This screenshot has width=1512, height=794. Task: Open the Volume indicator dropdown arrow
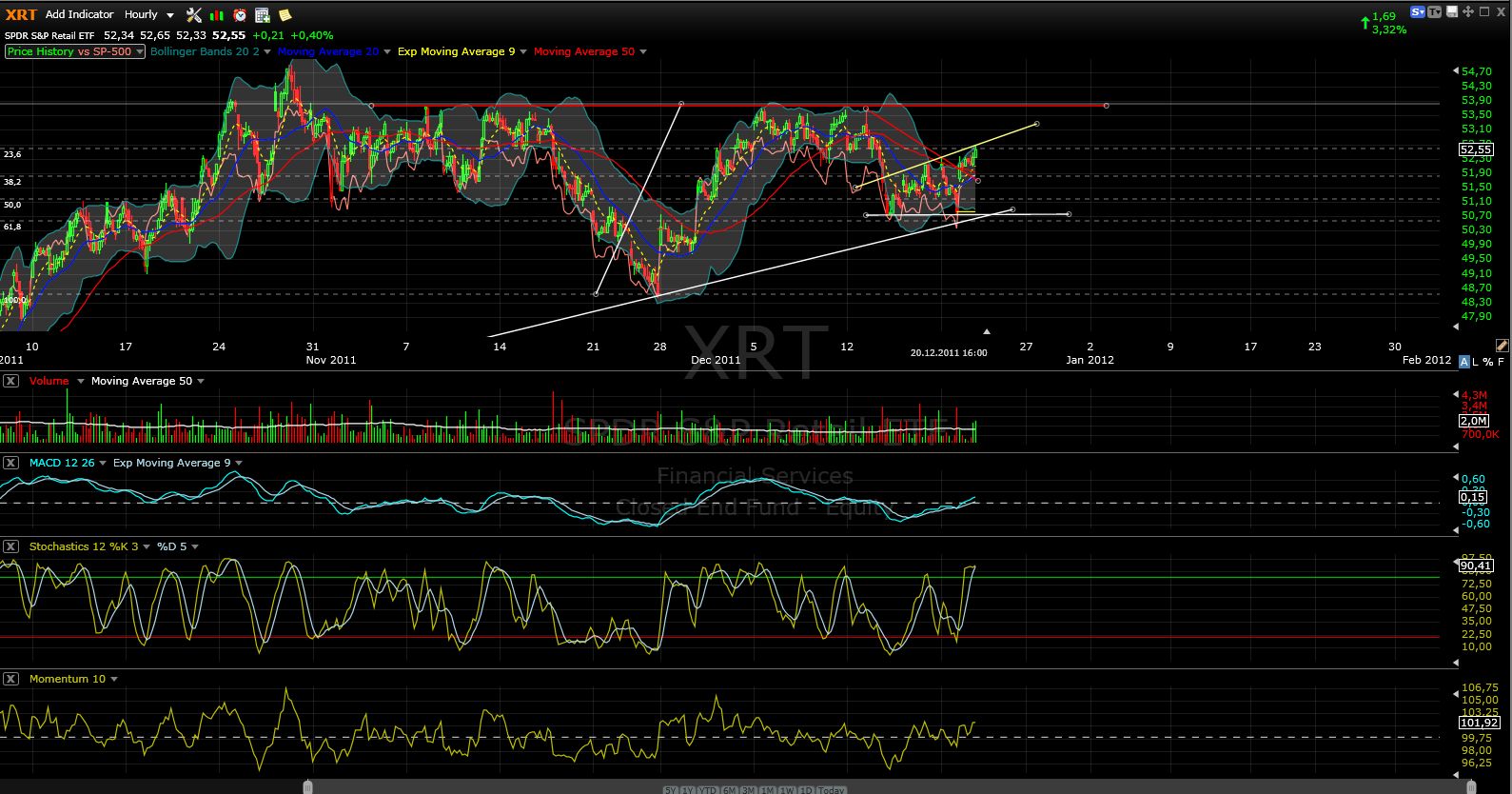coord(80,381)
